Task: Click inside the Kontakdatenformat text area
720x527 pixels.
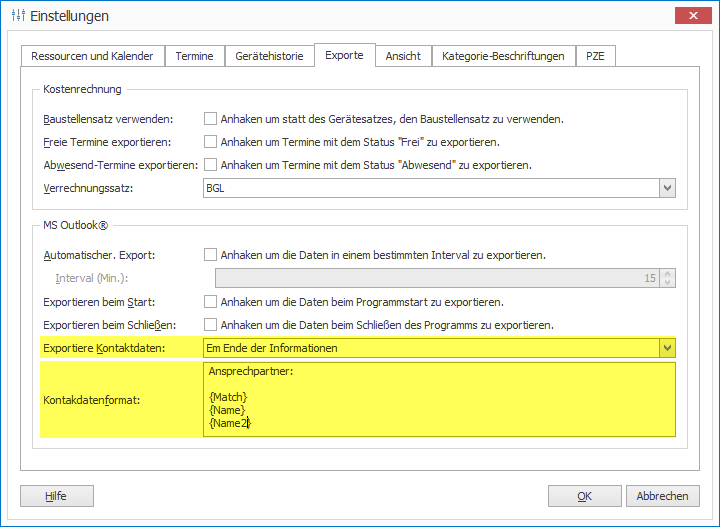Action: click(439, 399)
